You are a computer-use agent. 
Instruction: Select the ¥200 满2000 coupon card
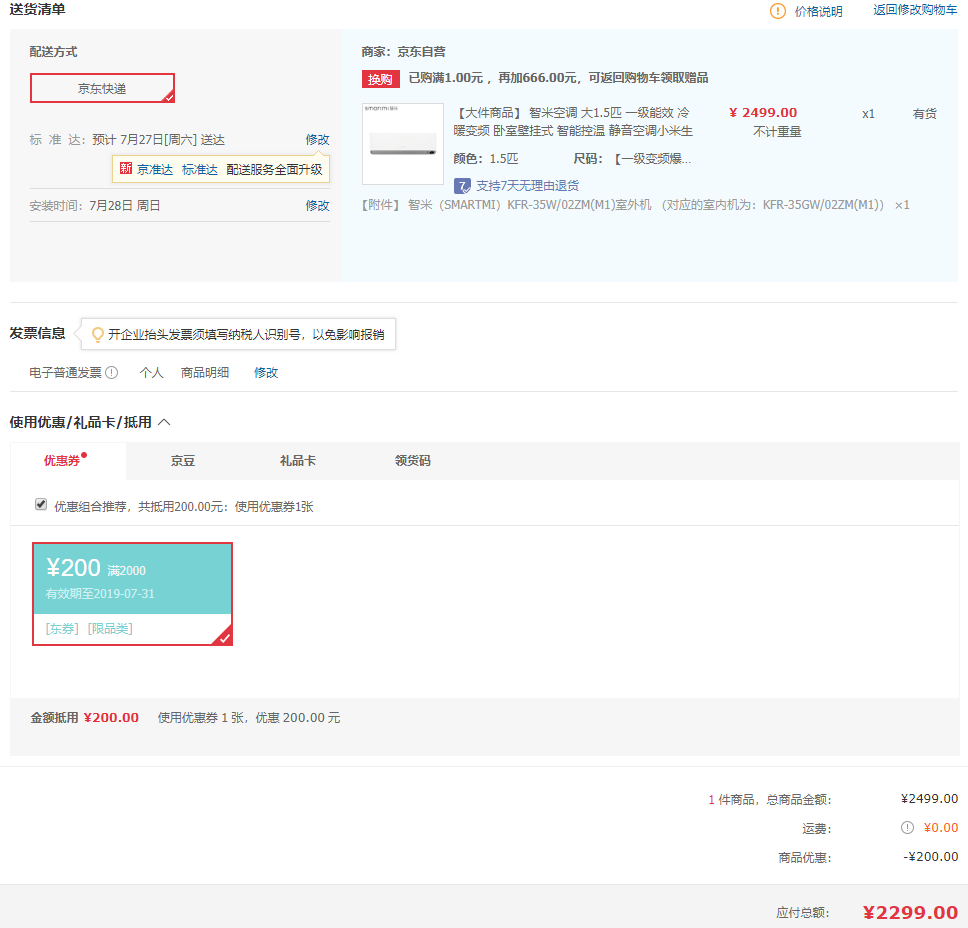pyautogui.click(x=133, y=594)
